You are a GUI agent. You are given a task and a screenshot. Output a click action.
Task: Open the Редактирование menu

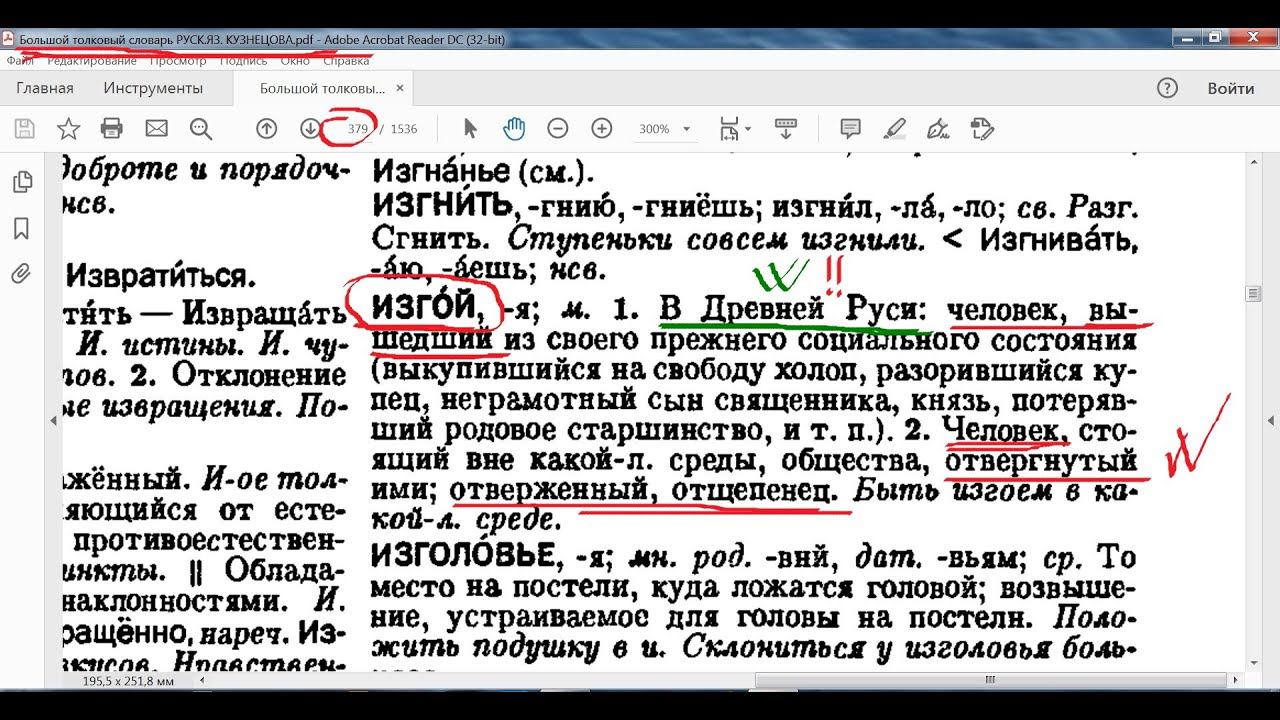click(92, 61)
